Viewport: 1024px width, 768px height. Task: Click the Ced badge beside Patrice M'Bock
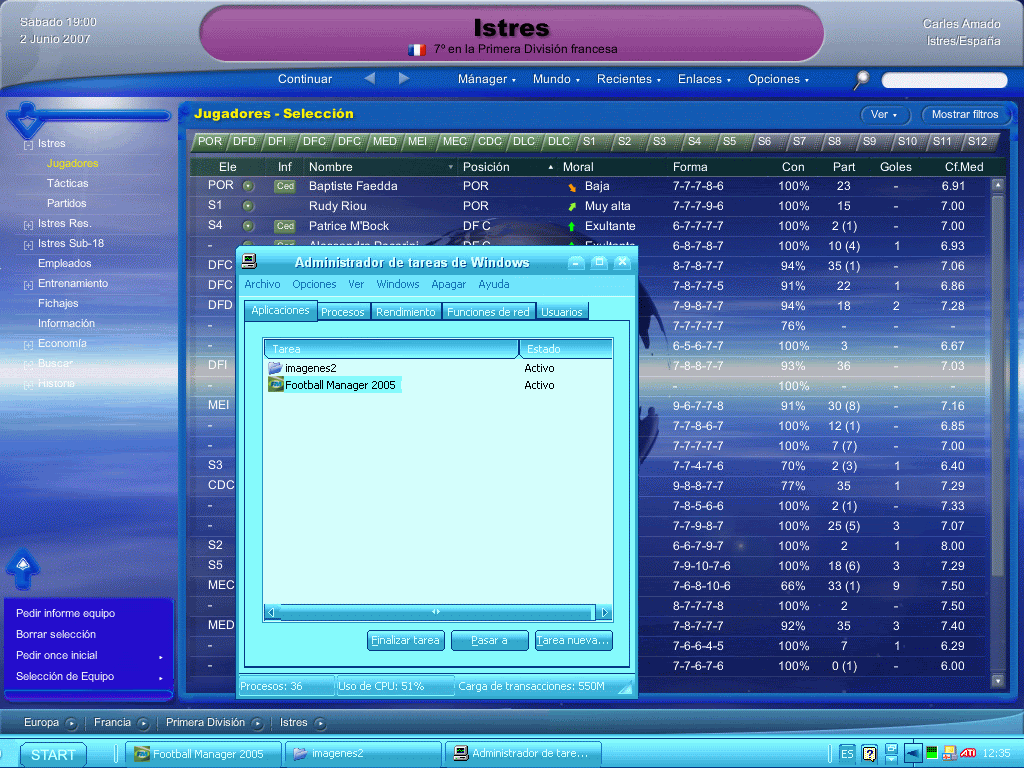(285, 226)
